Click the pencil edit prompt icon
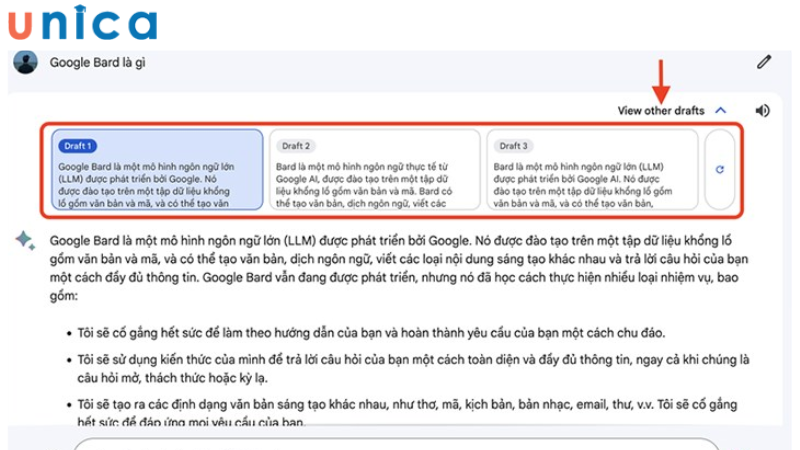 point(764,62)
